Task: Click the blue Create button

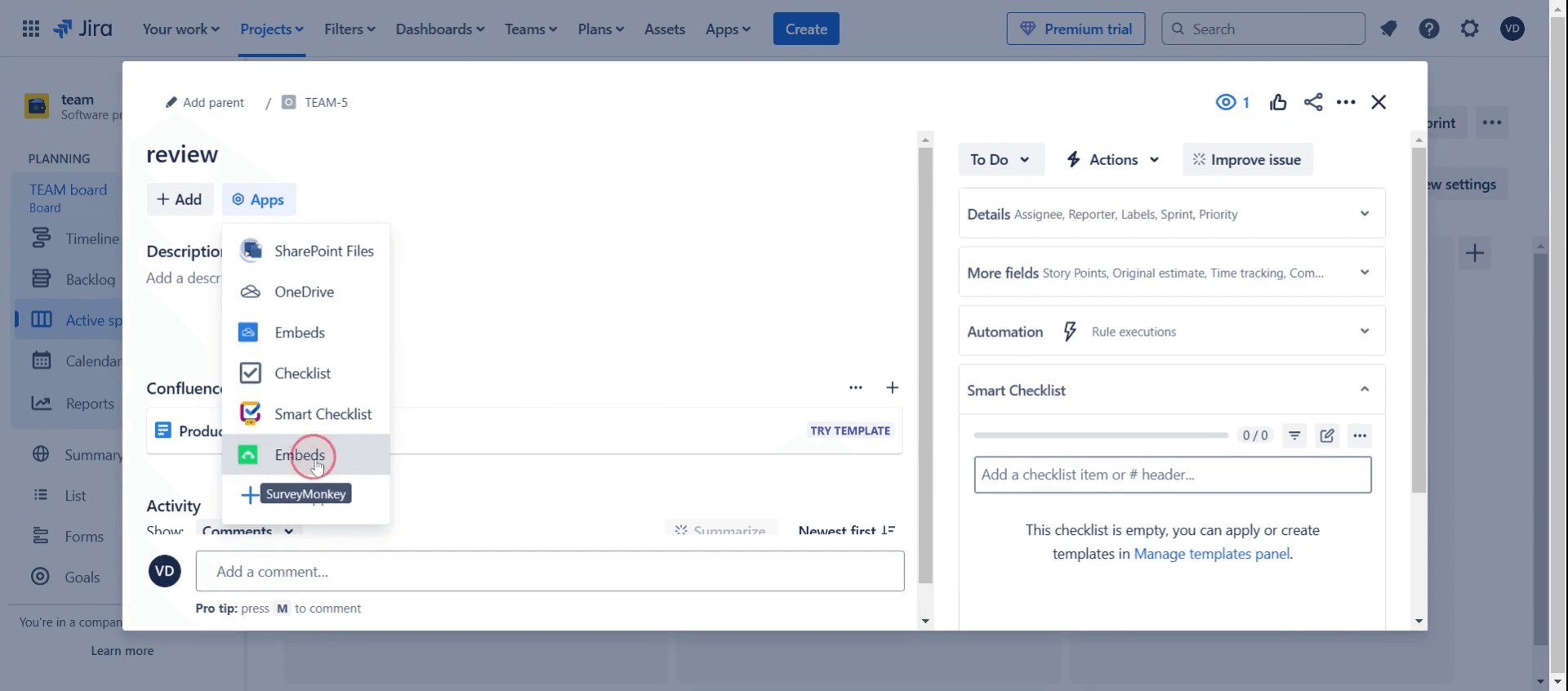Action: (806, 29)
